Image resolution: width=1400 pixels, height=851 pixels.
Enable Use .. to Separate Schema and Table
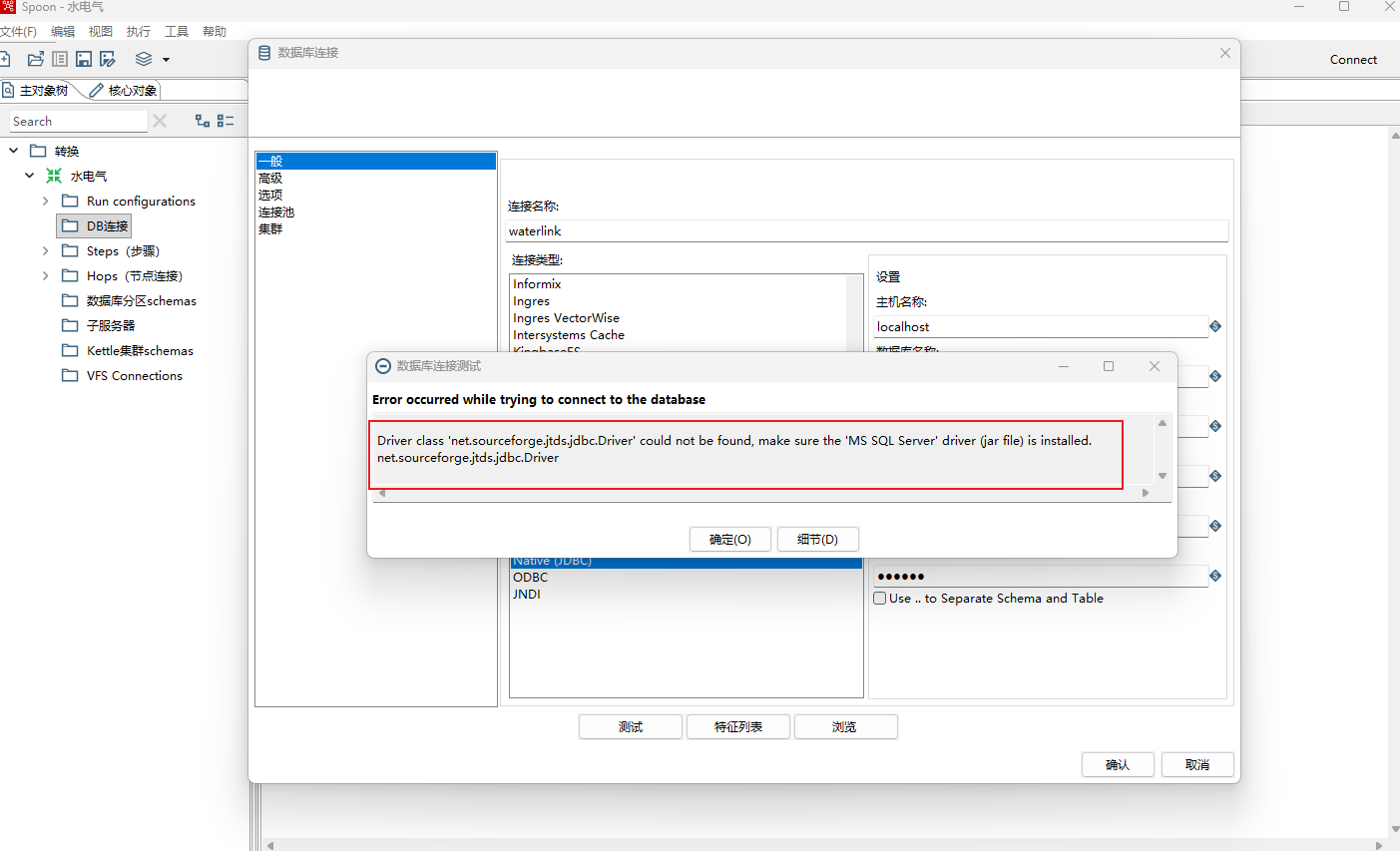(x=879, y=598)
